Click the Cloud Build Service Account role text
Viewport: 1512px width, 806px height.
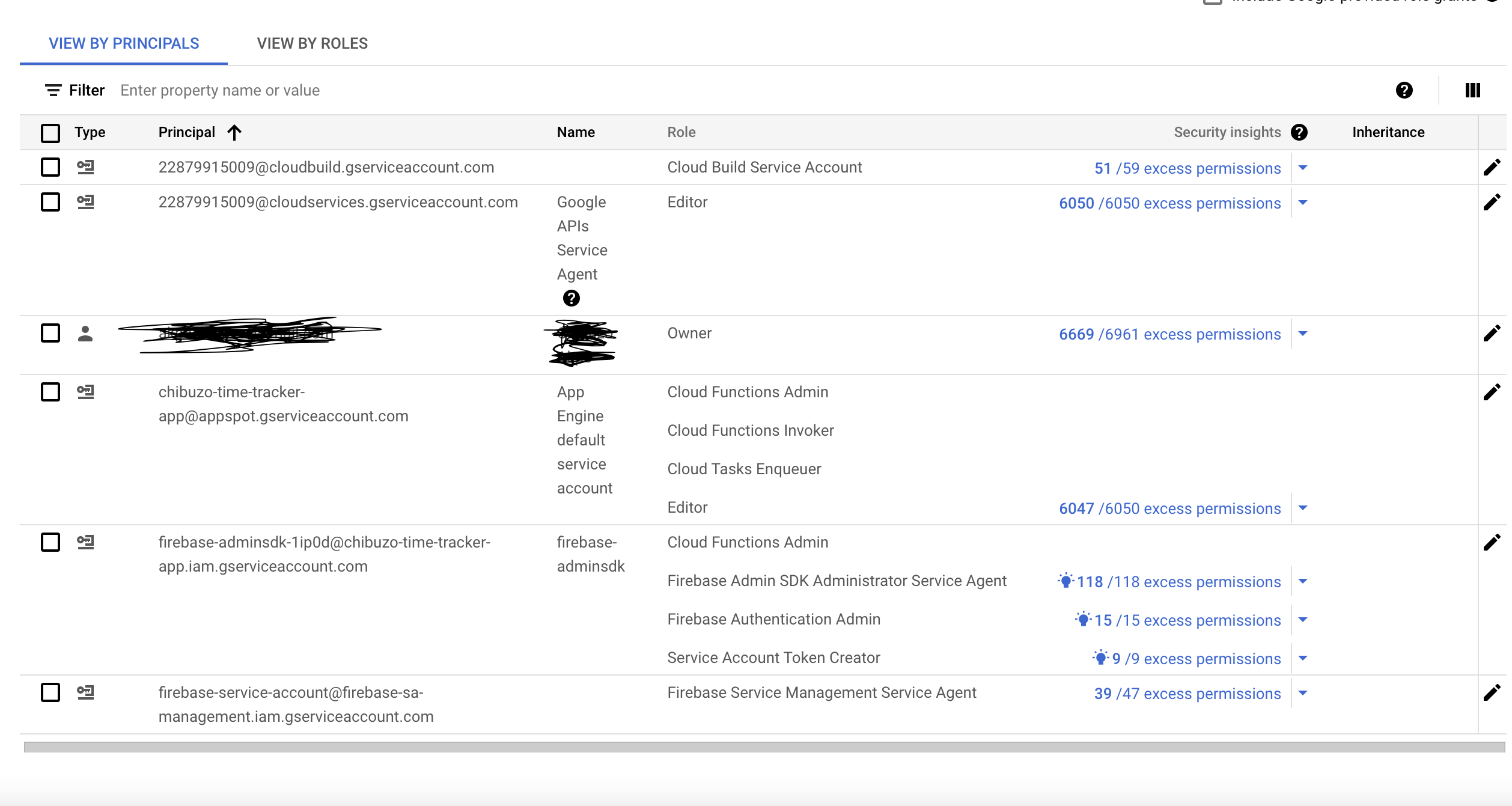point(764,167)
